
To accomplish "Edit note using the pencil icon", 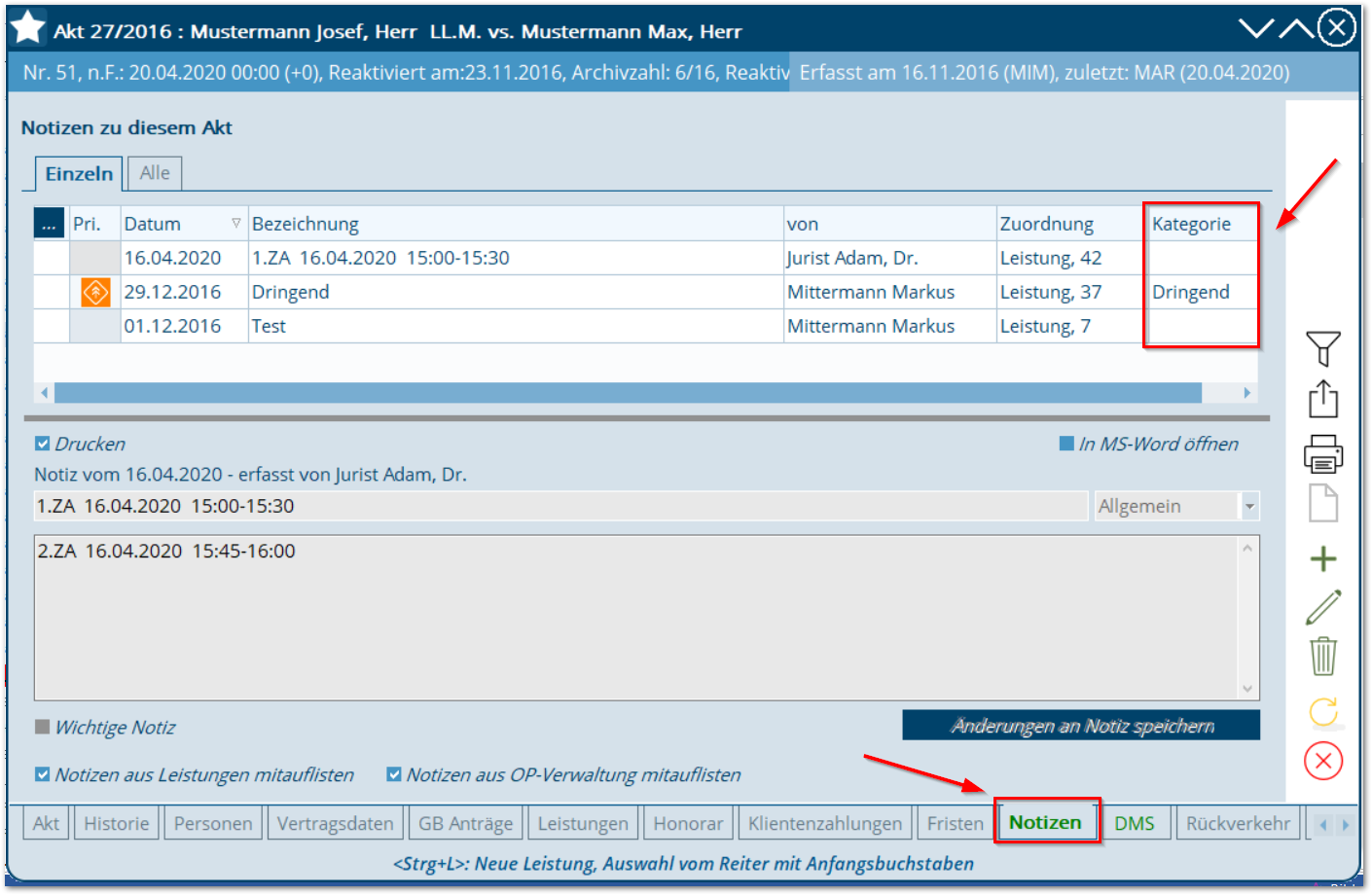I will 1323,607.
